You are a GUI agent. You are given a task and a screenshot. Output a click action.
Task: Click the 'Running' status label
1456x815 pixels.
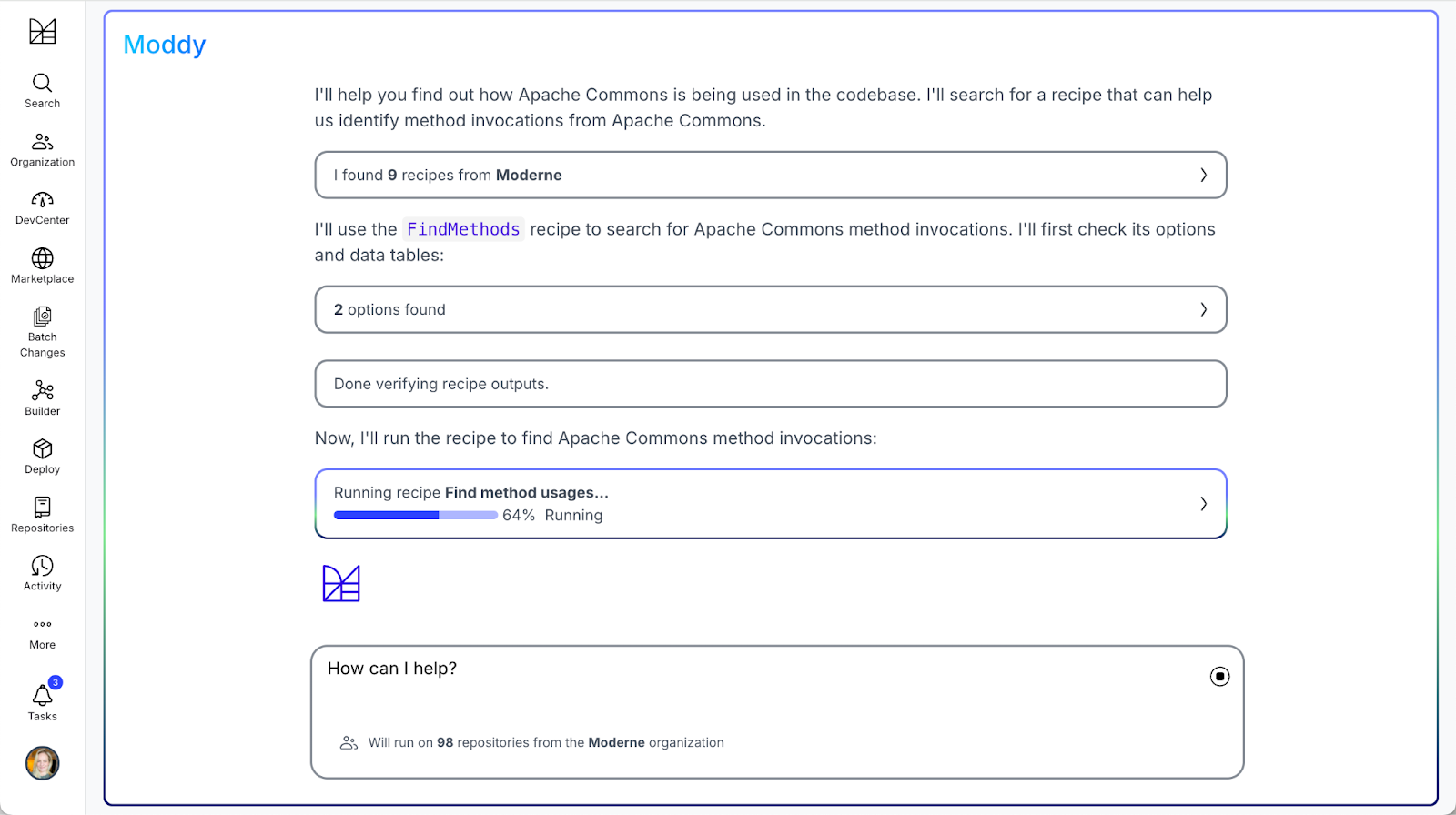573,515
